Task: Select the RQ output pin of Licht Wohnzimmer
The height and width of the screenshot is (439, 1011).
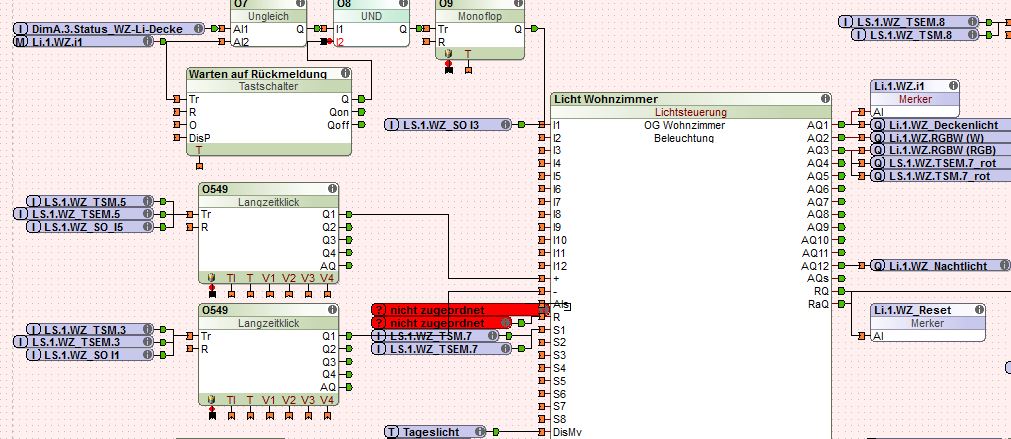Action: [841, 291]
